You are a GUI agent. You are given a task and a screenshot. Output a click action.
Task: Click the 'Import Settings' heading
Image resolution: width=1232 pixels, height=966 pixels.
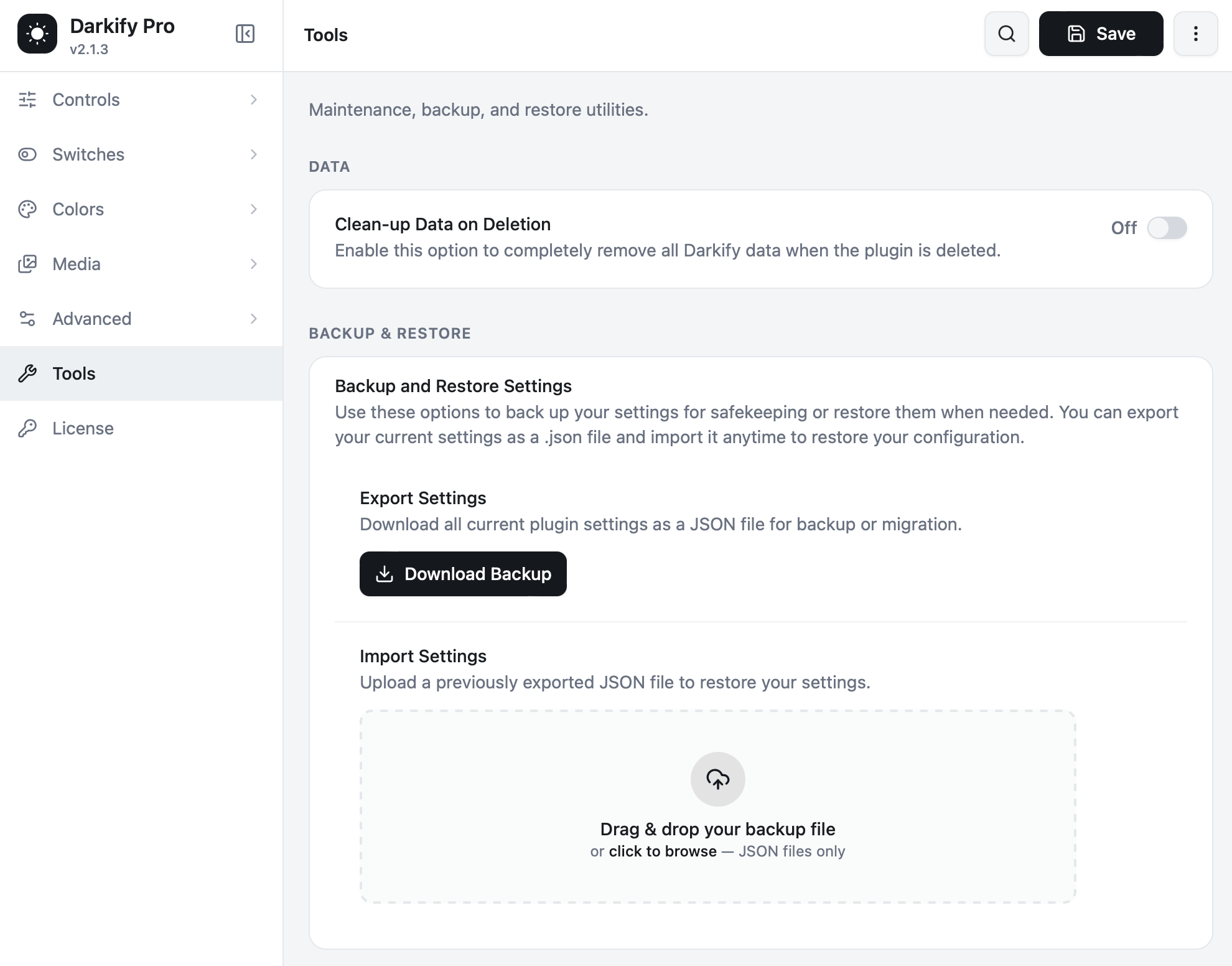coord(423,656)
